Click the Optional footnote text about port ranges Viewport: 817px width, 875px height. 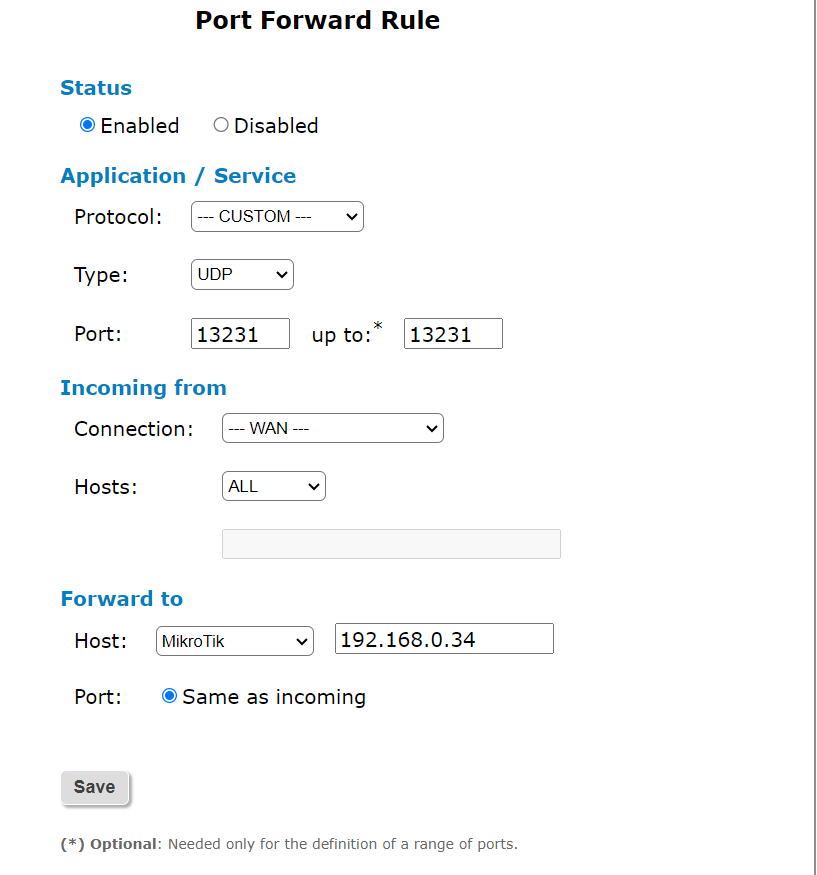[x=289, y=844]
